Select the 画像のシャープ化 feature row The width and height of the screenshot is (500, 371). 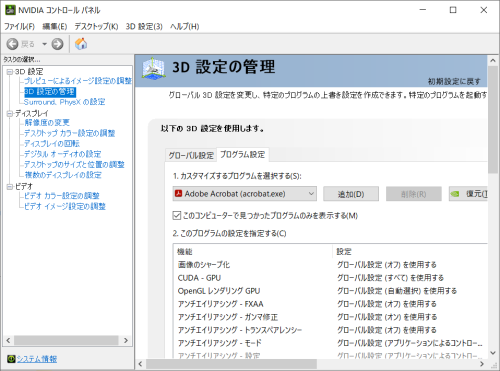coord(330,265)
